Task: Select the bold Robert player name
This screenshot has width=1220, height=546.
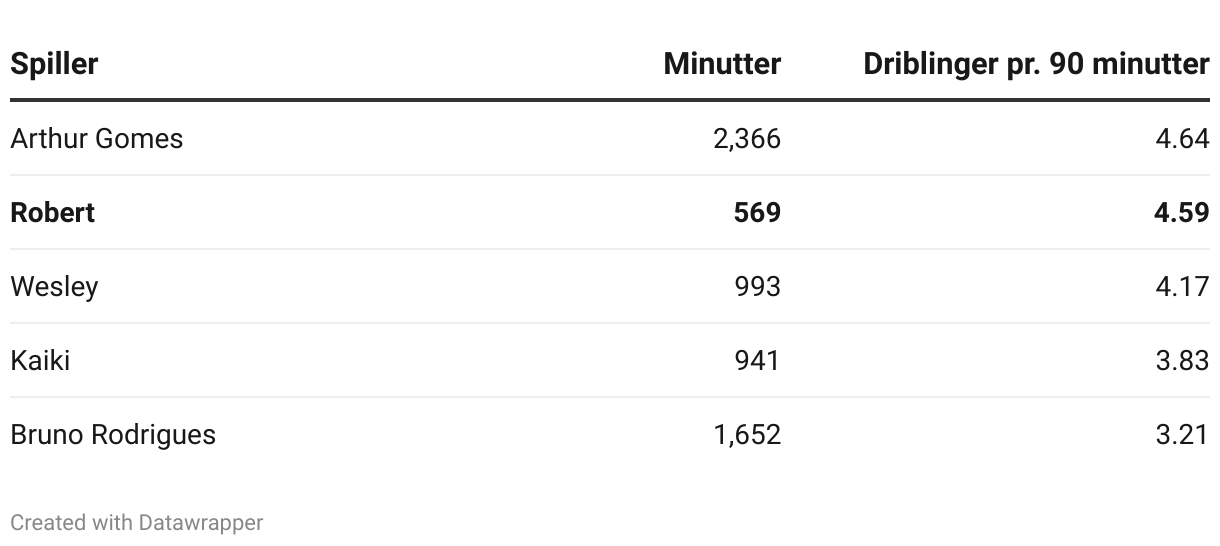Action: [x=53, y=212]
